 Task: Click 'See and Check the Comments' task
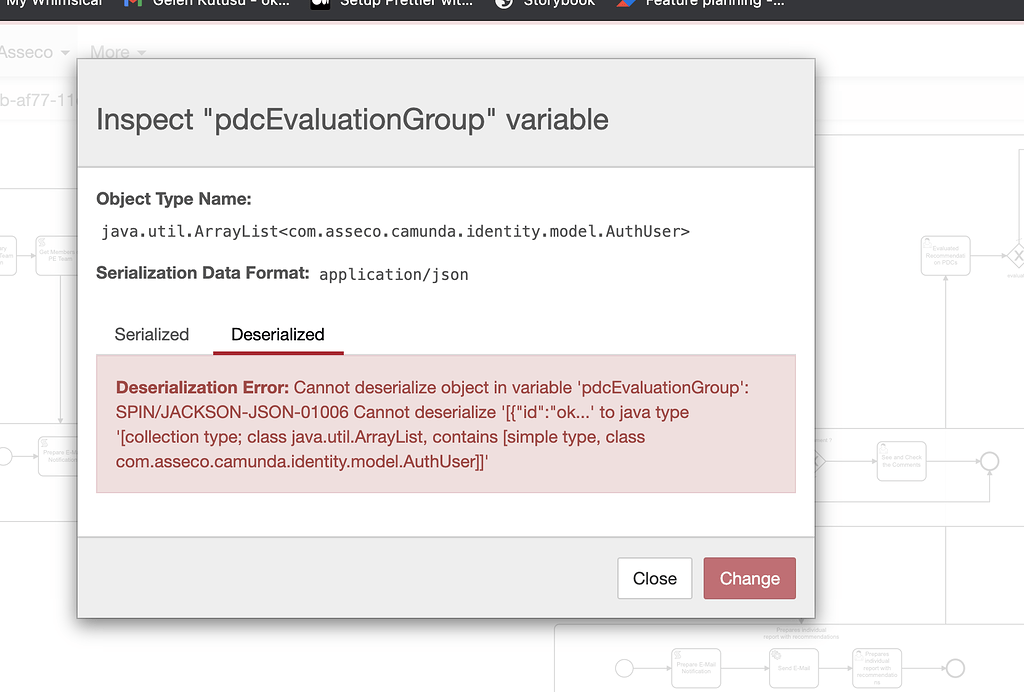pyautogui.click(x=901, y=461)
